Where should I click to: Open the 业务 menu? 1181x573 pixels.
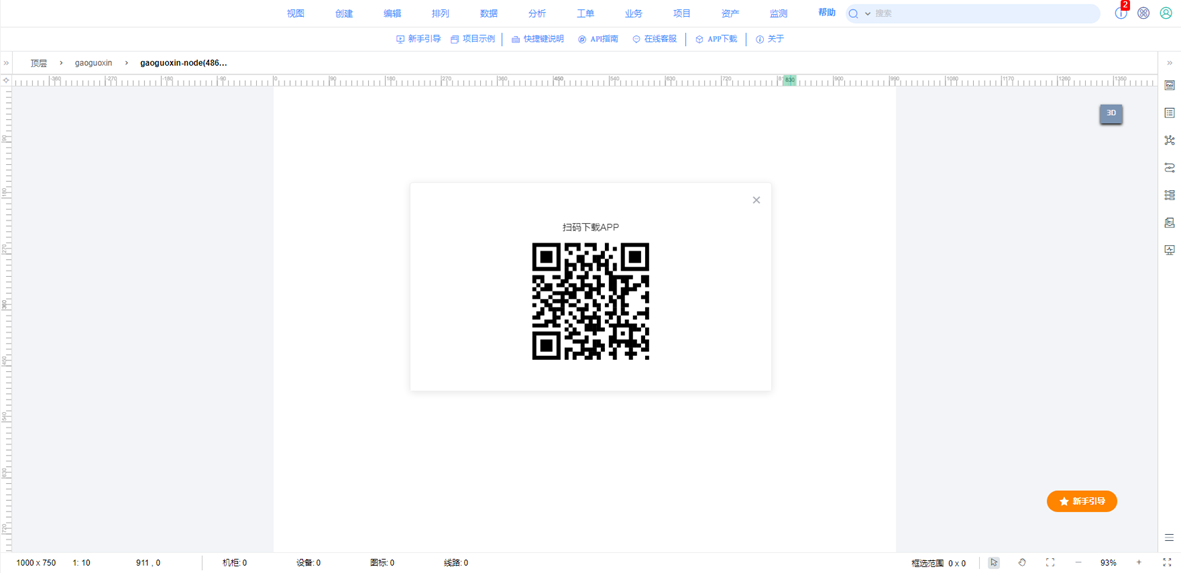coord(633,14)
